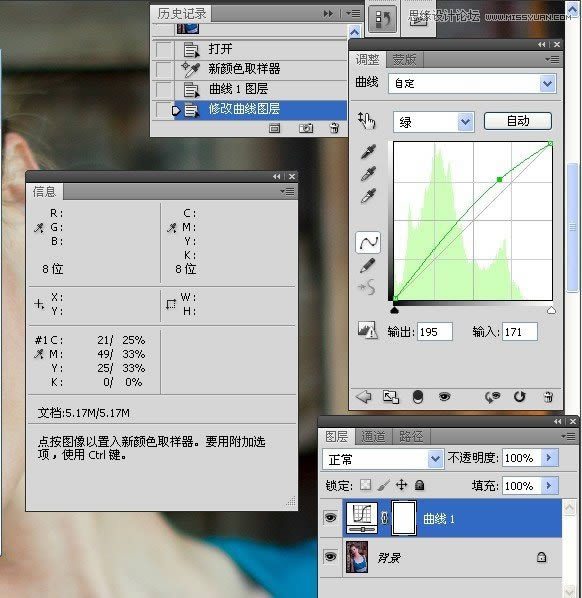Image resolution: width=582 pixels, height=598 pixels.
Task: Switch to the 蒙版 tab
Action: pos(404,60)
